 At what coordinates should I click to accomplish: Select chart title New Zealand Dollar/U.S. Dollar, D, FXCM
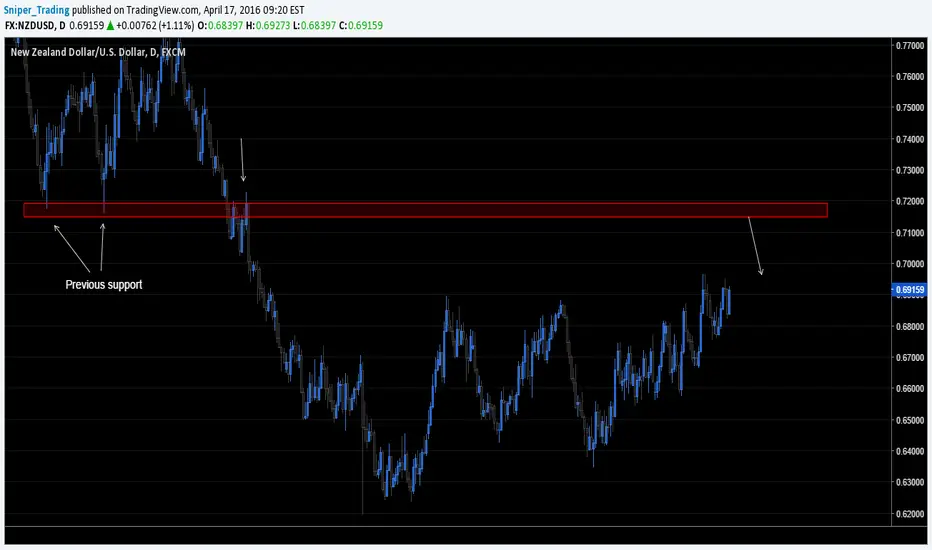click(98, 52)
